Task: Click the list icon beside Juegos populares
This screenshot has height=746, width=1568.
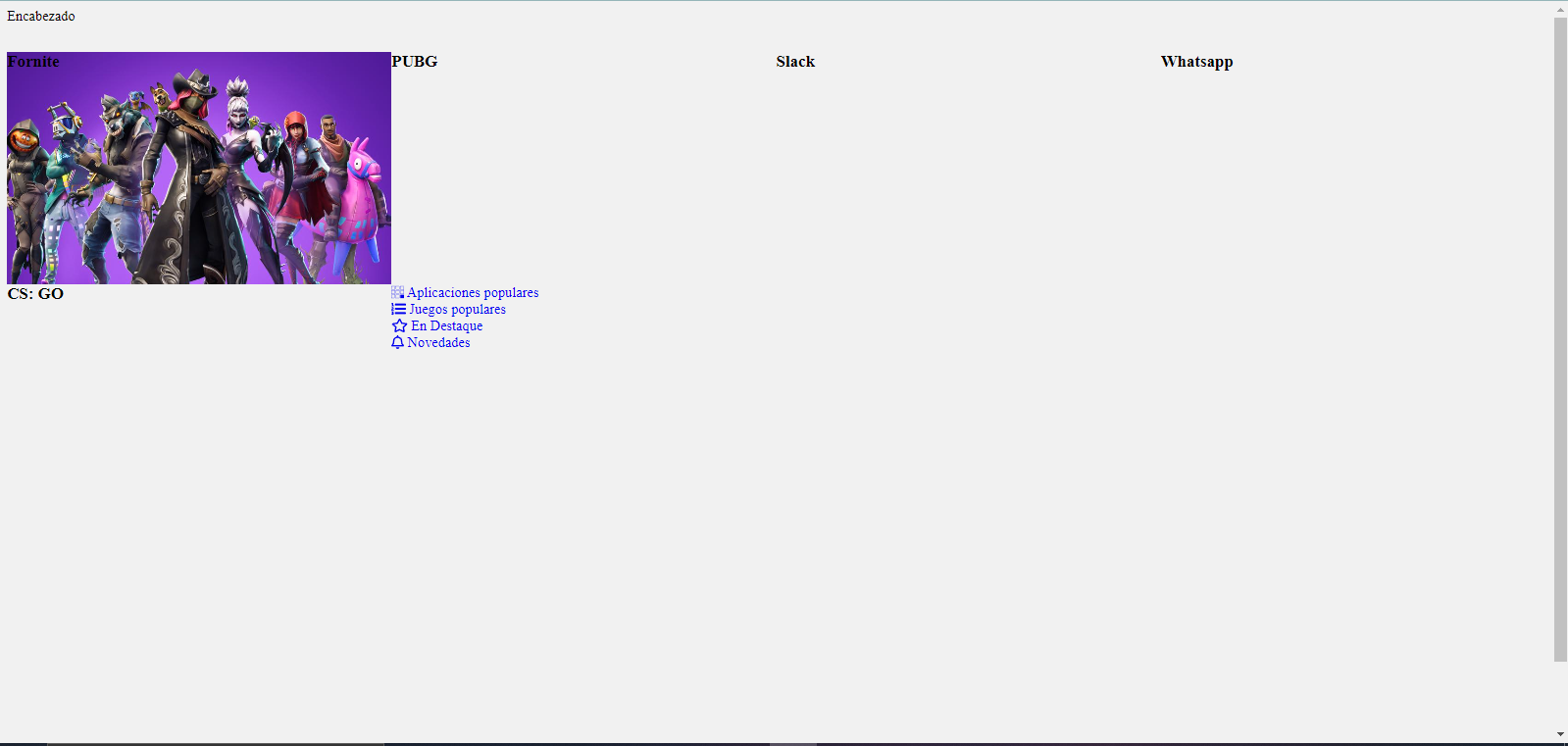Action: tap(398, 309)
